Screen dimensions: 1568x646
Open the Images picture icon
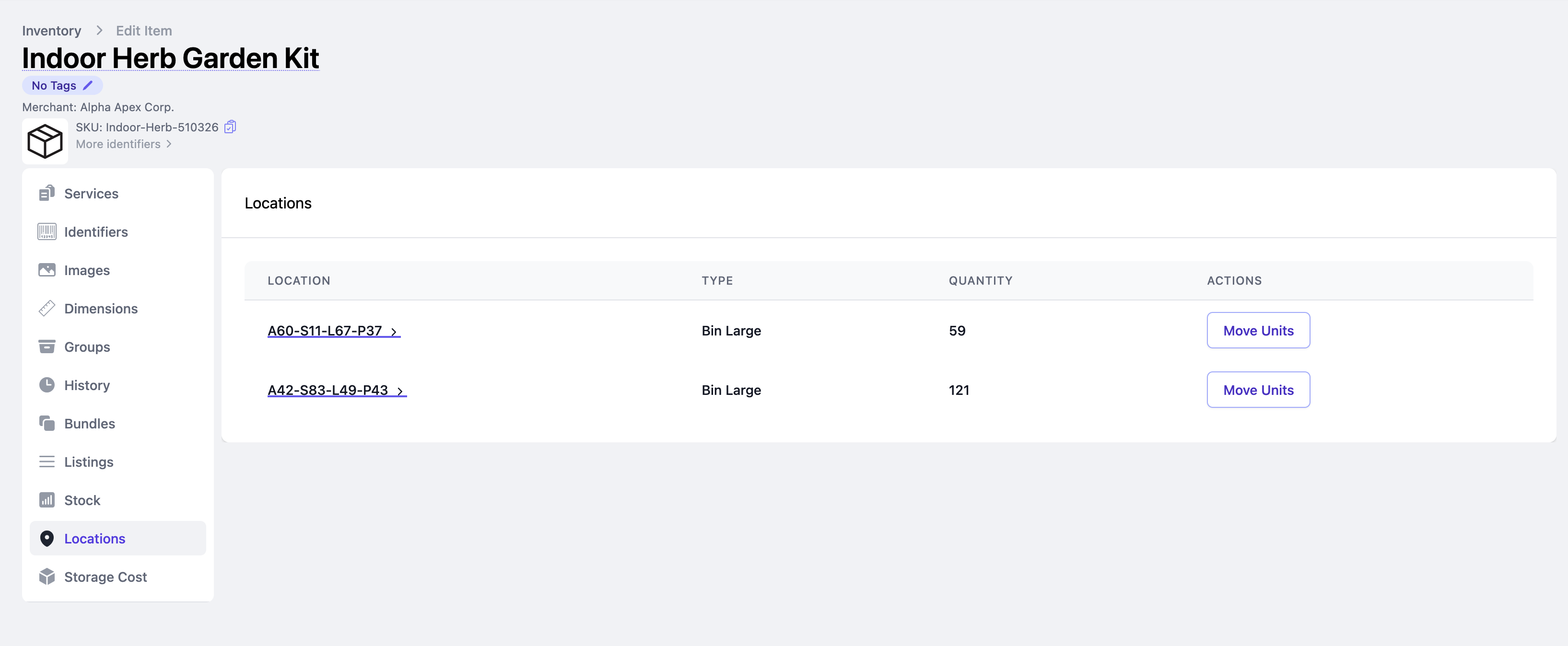(47, 270)
